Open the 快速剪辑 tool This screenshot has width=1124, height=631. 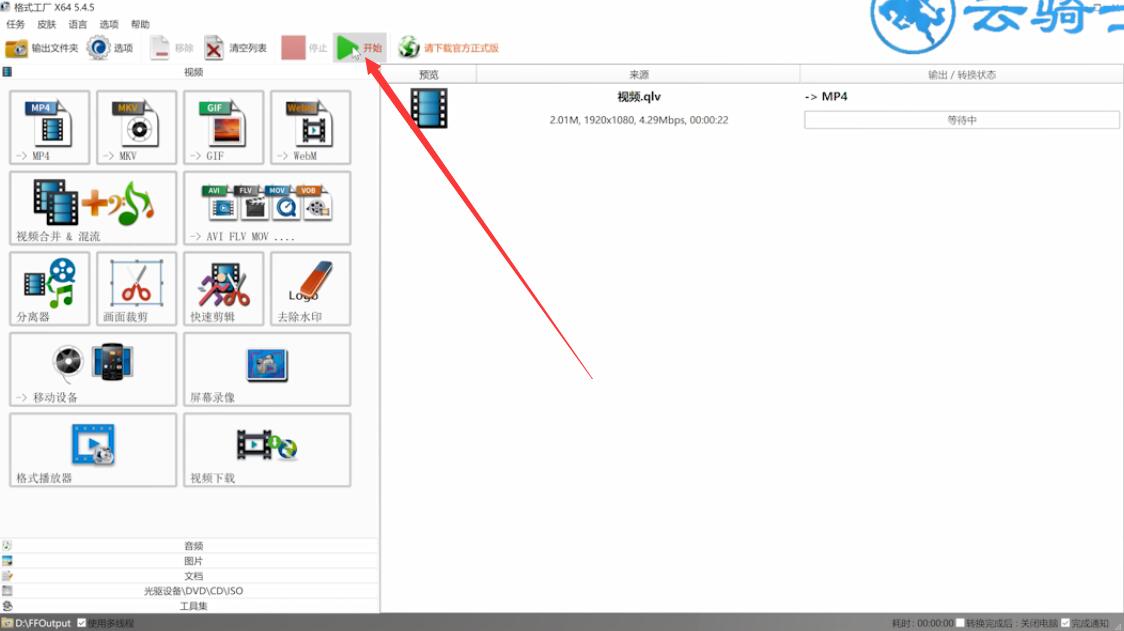[x=224, y=288]
